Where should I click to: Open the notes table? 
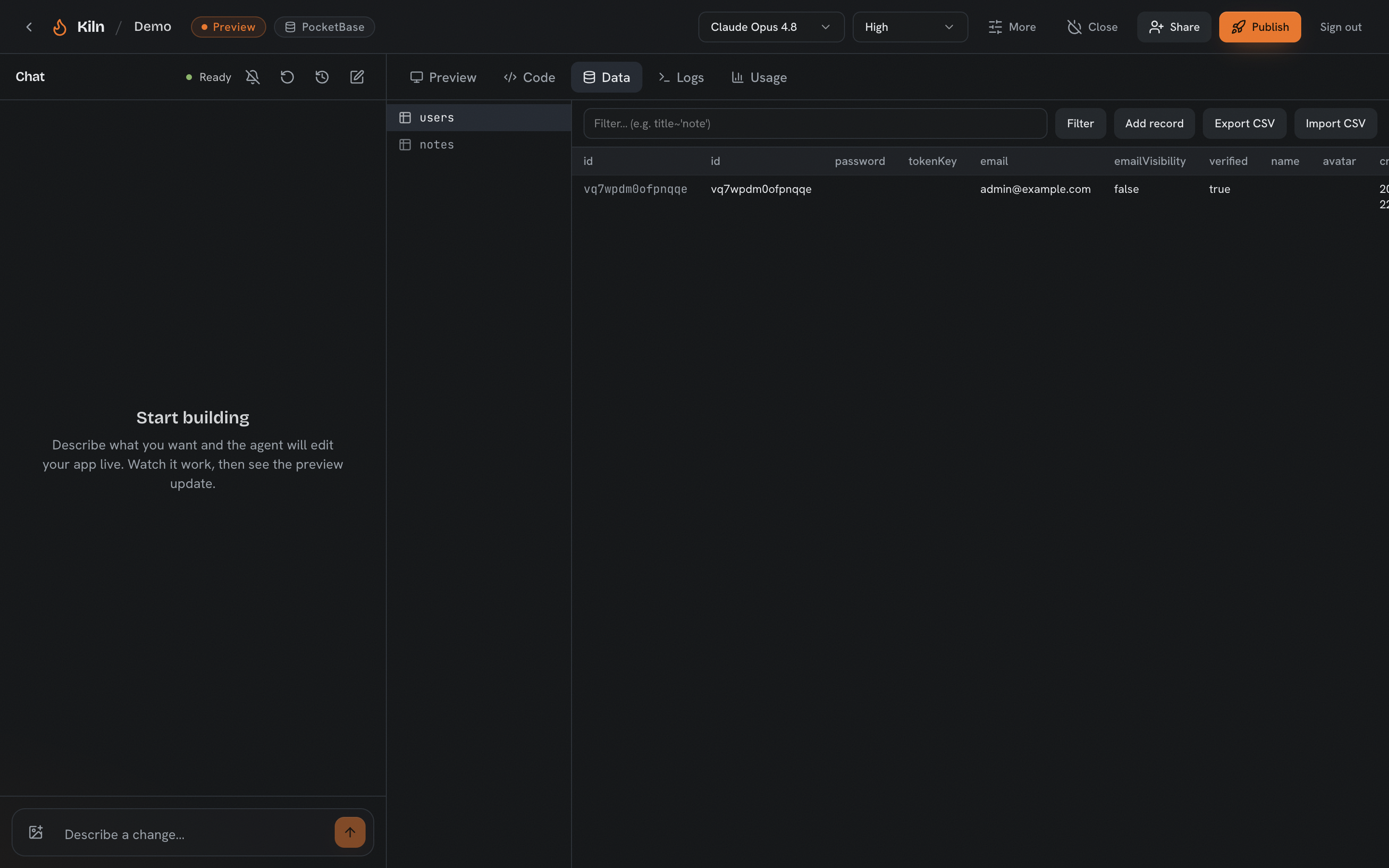(x=479, y=145)
